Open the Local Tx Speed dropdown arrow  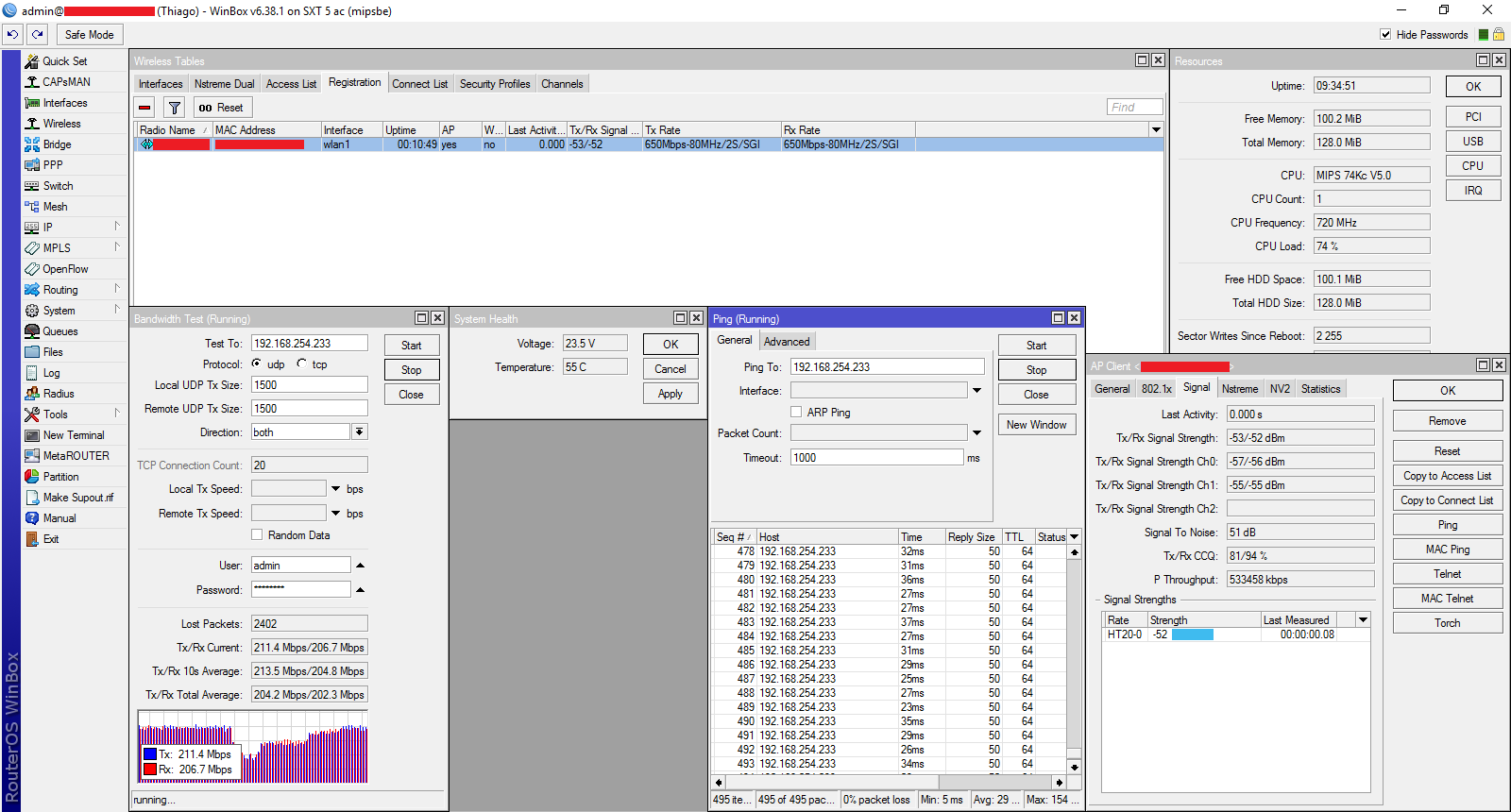[x=335, y=489]
